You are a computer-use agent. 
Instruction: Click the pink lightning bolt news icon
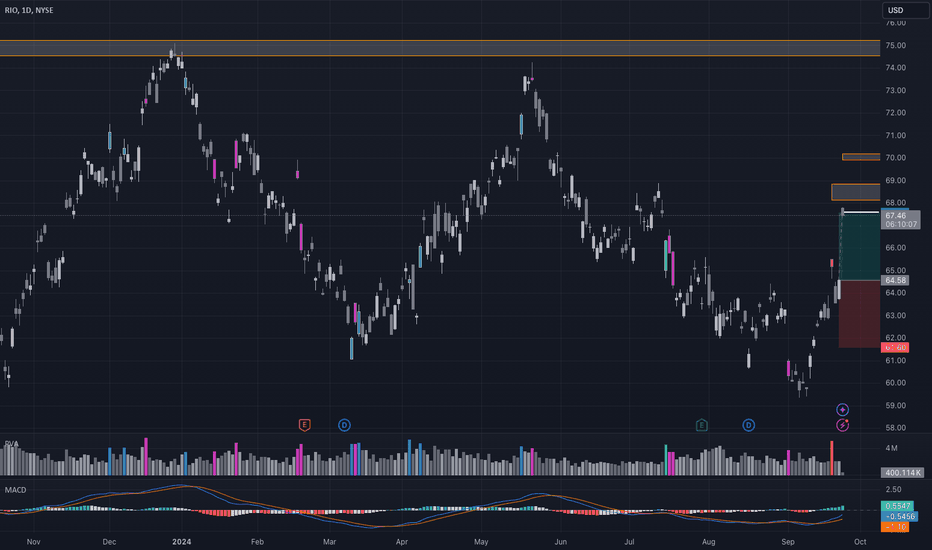point(842,425)
